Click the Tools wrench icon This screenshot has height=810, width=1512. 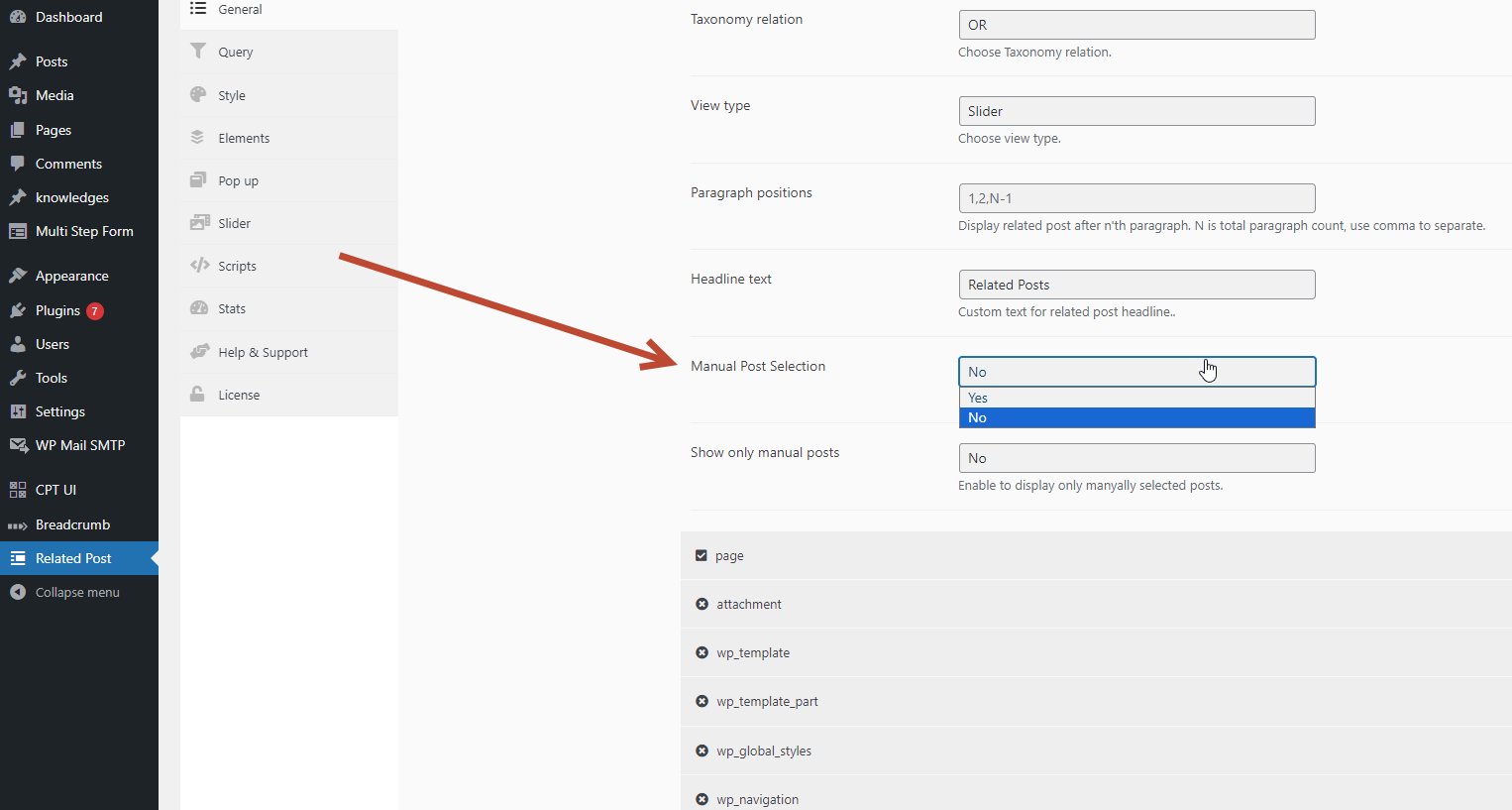pos(18,378)
